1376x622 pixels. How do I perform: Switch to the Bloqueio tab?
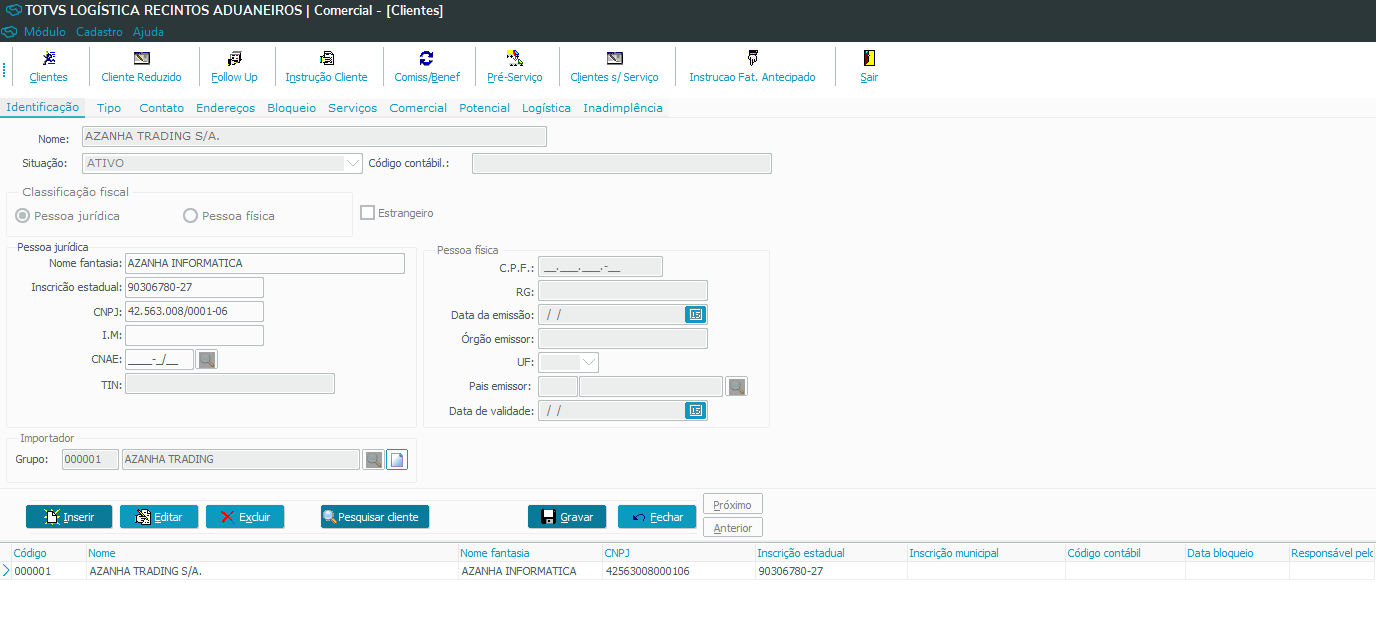[291, 108]
